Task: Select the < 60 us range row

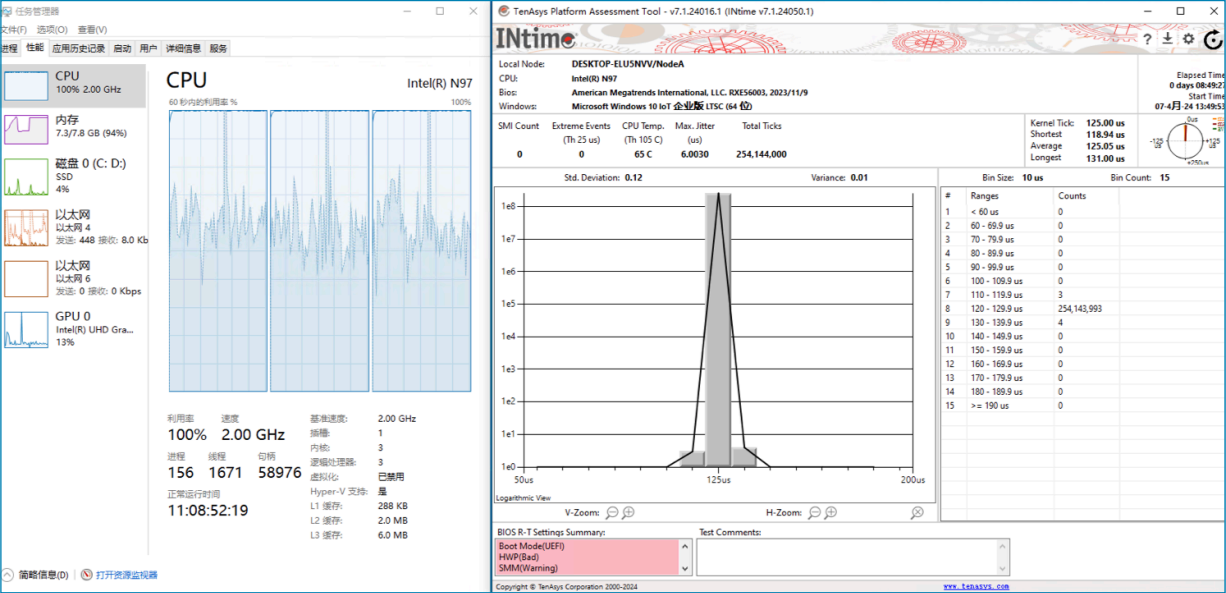Action: tap(1083, 212)
